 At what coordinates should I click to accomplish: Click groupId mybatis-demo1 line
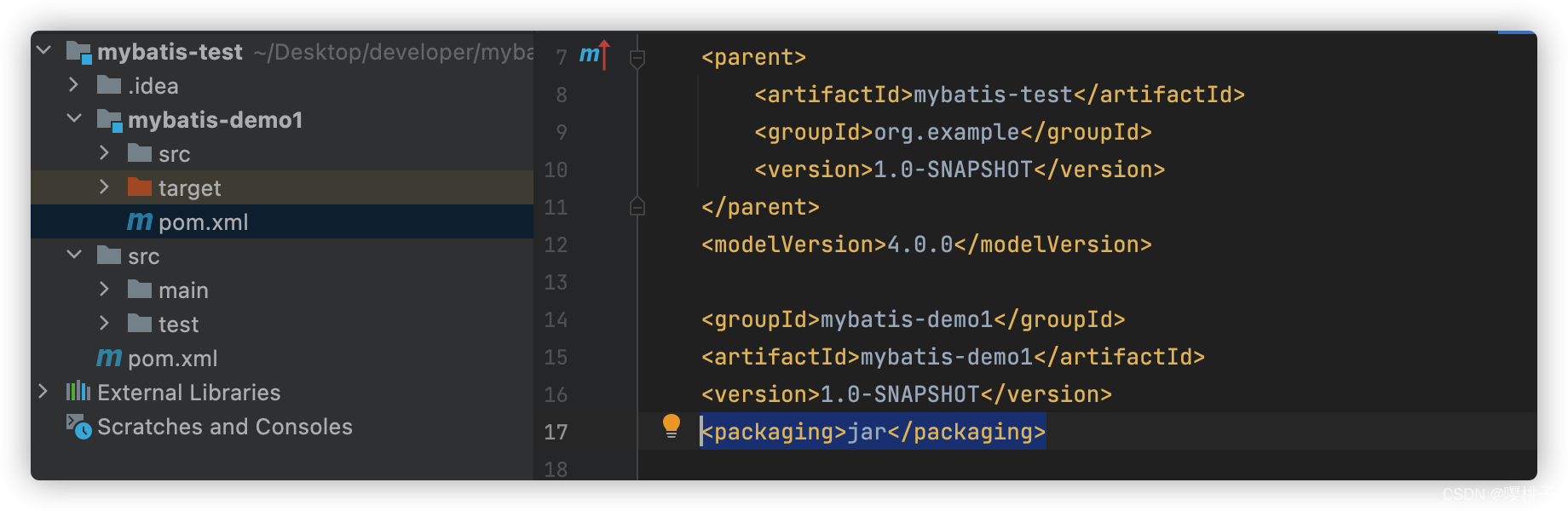[913, 319]
